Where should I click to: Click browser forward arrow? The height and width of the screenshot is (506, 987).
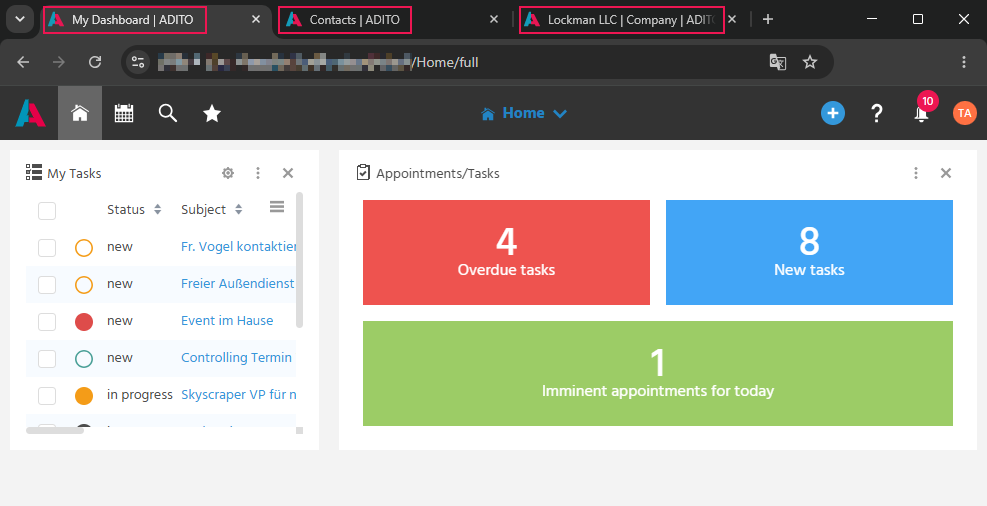tap(59, 62)
